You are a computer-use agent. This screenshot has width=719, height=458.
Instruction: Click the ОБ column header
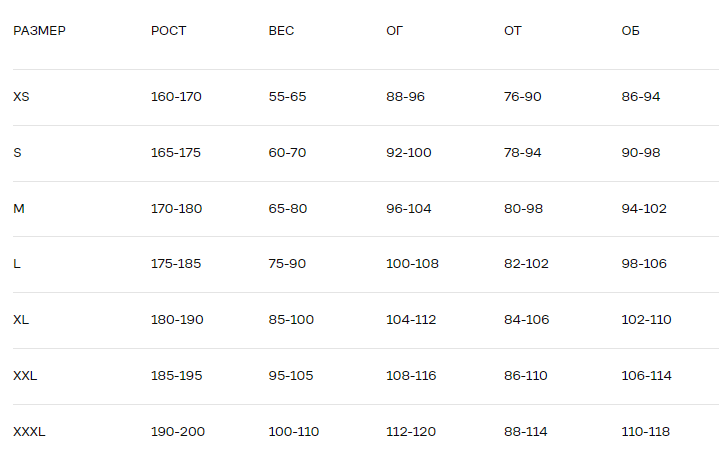630,31
